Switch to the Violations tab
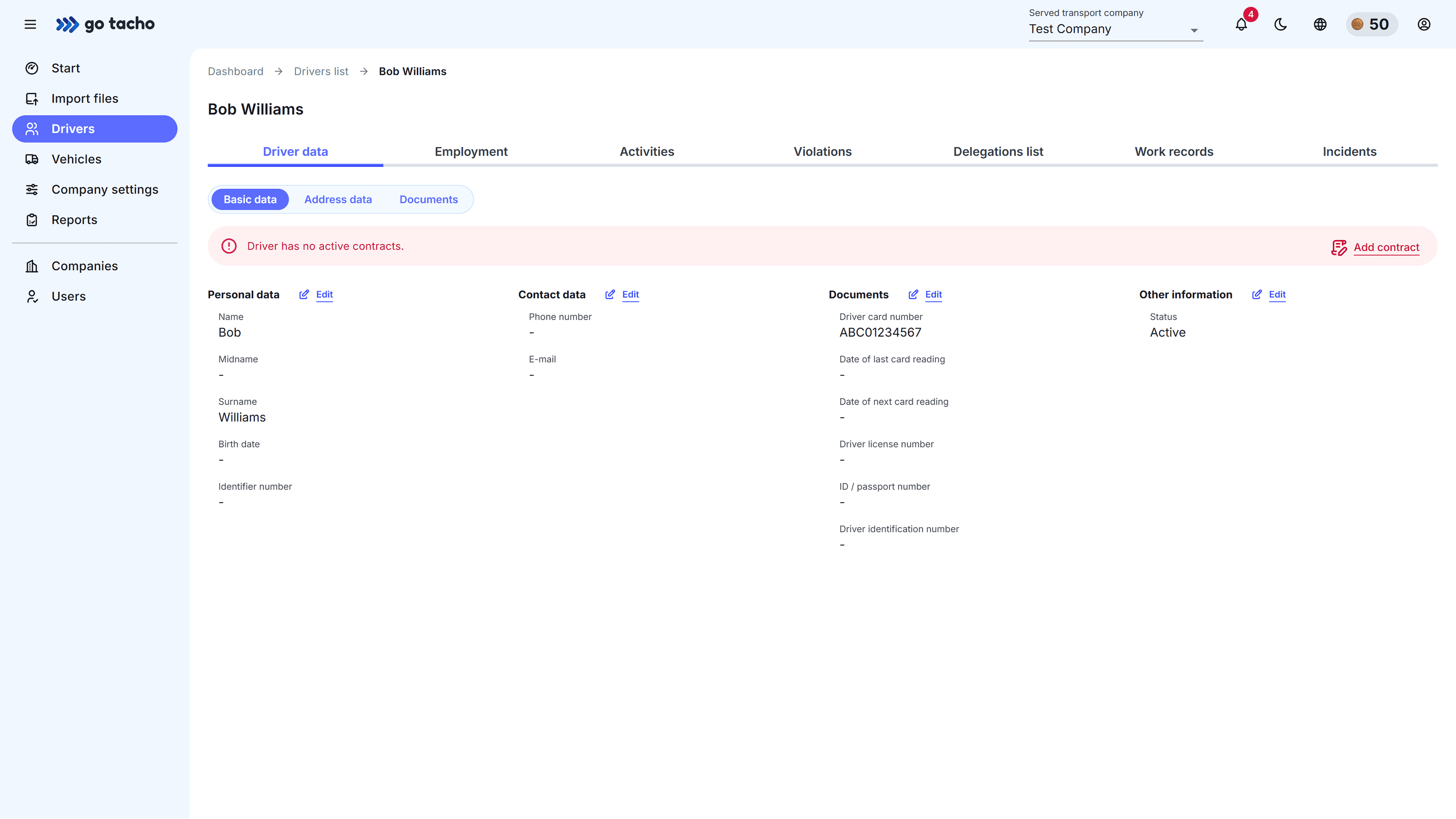 [822, 151]
